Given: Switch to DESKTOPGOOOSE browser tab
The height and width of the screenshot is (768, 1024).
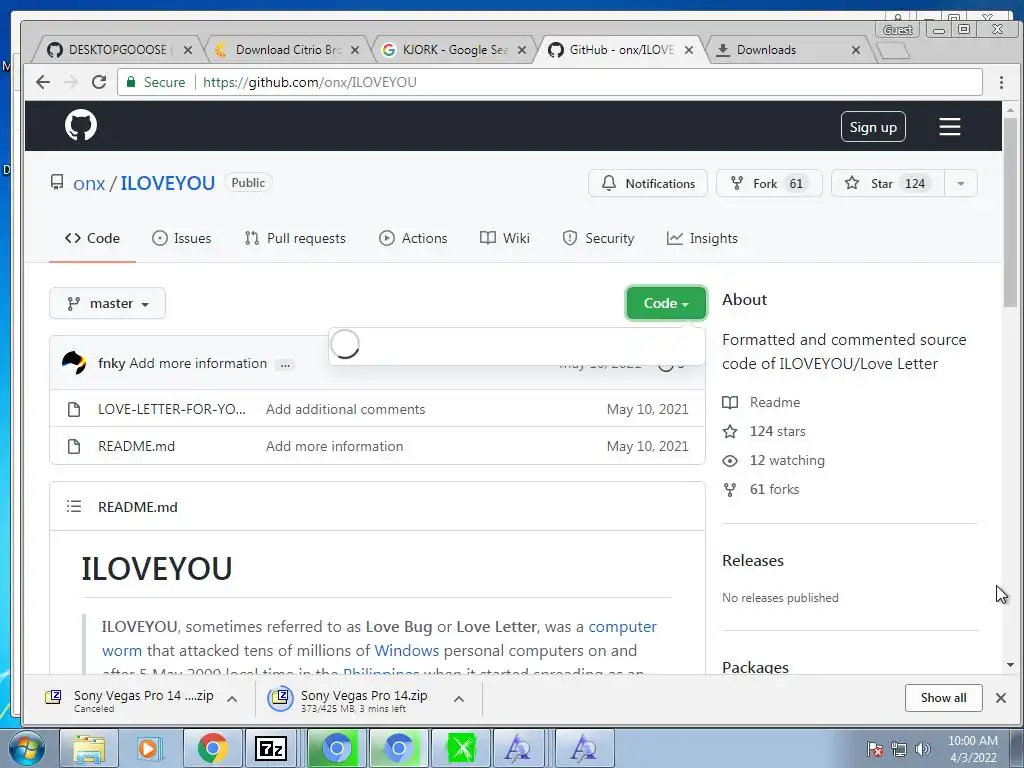Looking at the screenshot, I should (120, 50).
